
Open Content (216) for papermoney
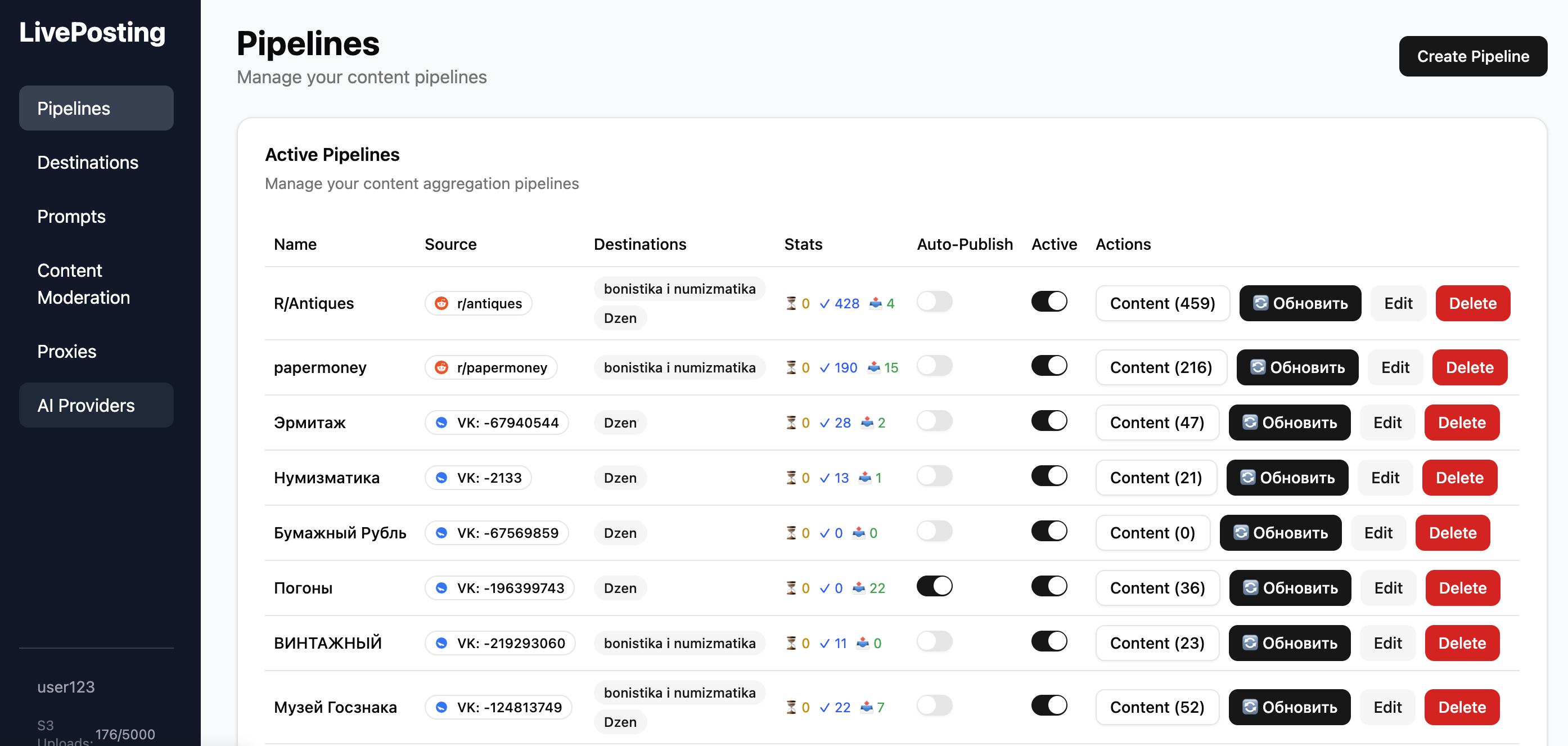point(1160,367)
